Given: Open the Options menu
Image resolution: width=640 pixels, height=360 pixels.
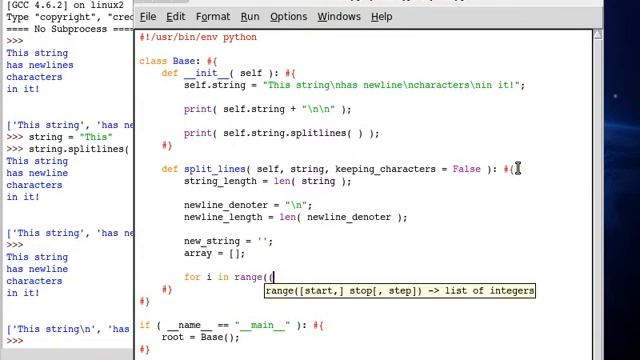Looking at the screenshot, I should pyautogui.click(x=288, y=17).
